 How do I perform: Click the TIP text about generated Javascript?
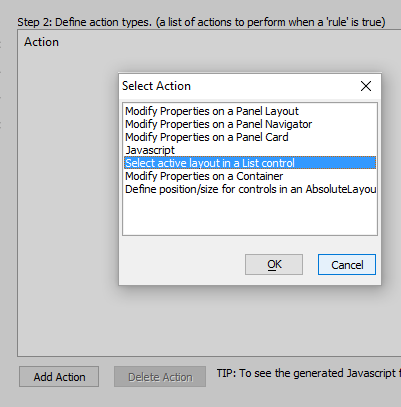308,373
